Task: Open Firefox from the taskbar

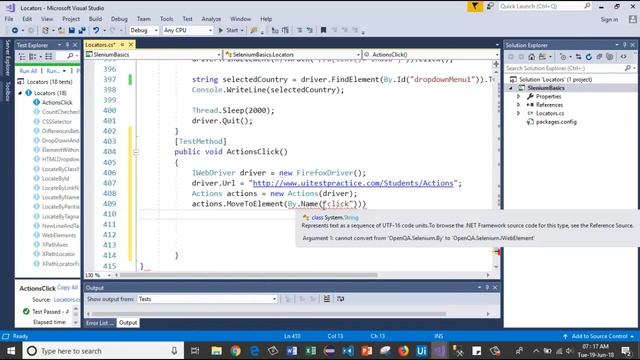Action: click(403, 351)
